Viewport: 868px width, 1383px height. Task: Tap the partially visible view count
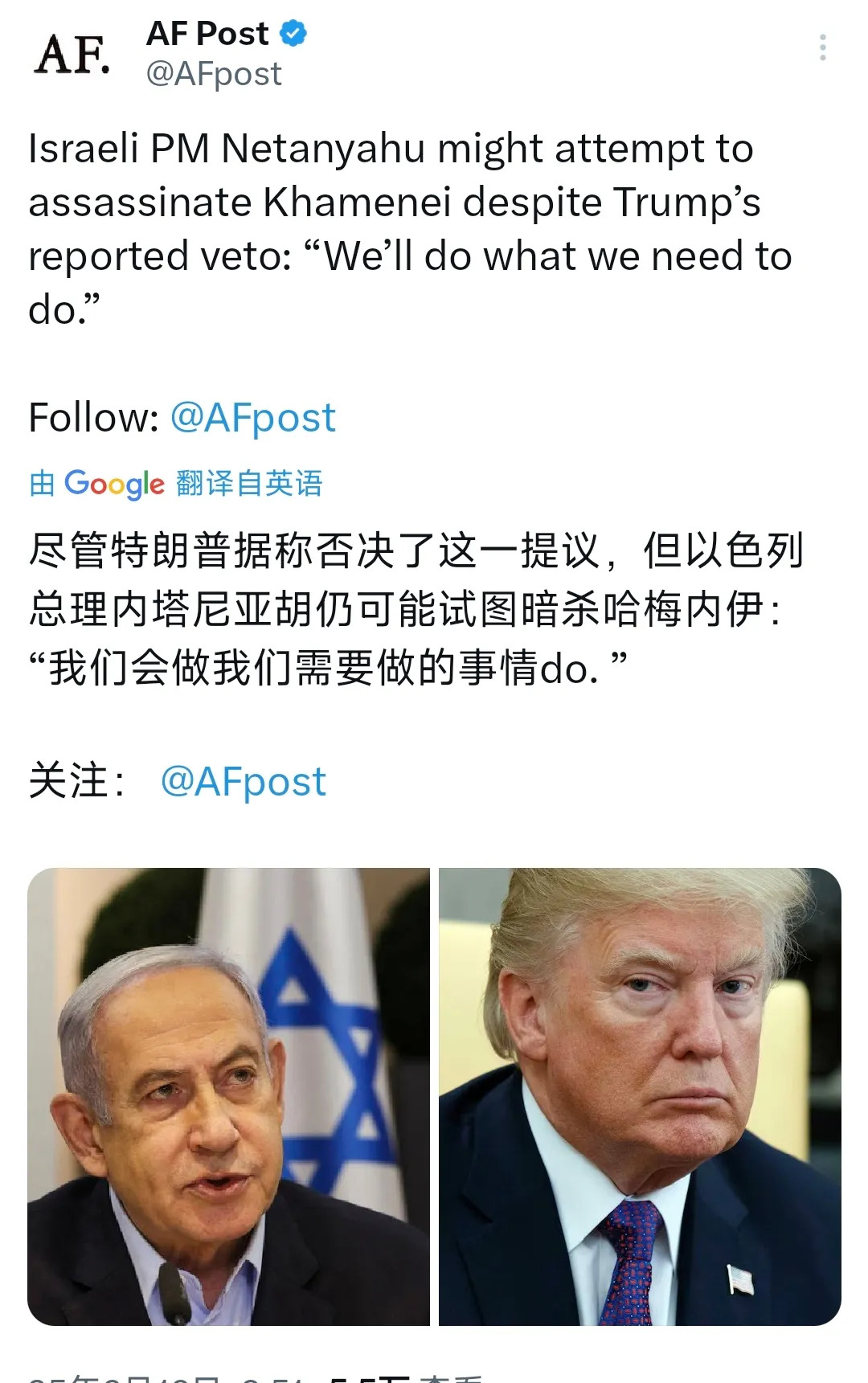click(406, 1377)
